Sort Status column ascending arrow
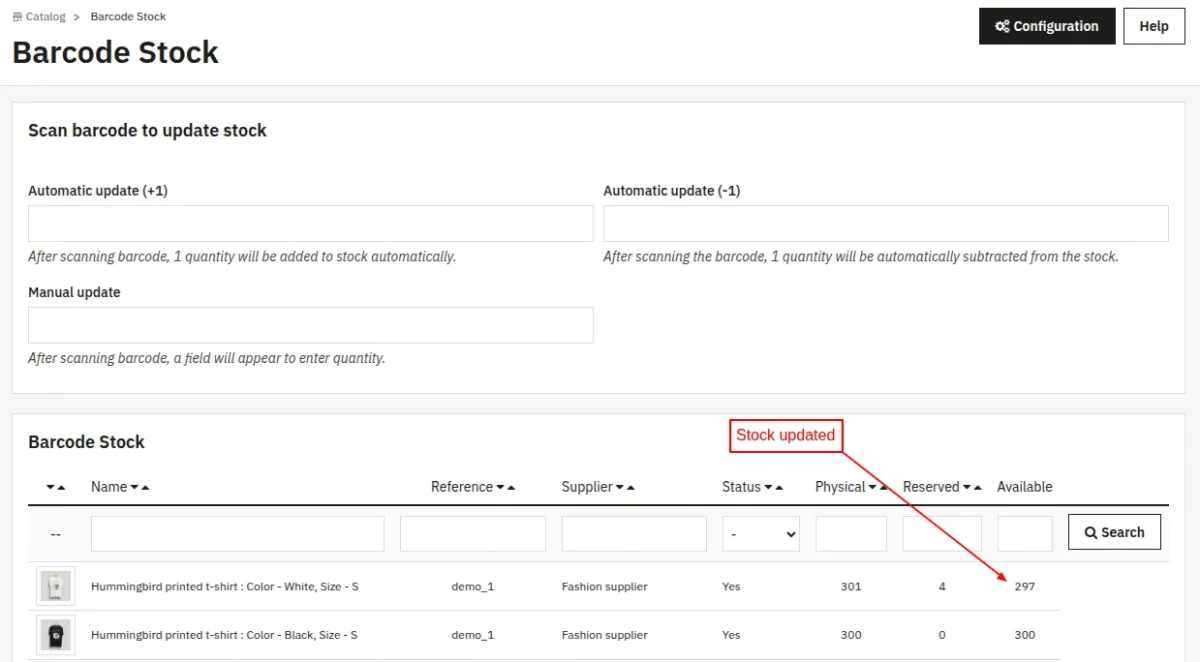Screen dimensions: 1200x662 [779, 488]
